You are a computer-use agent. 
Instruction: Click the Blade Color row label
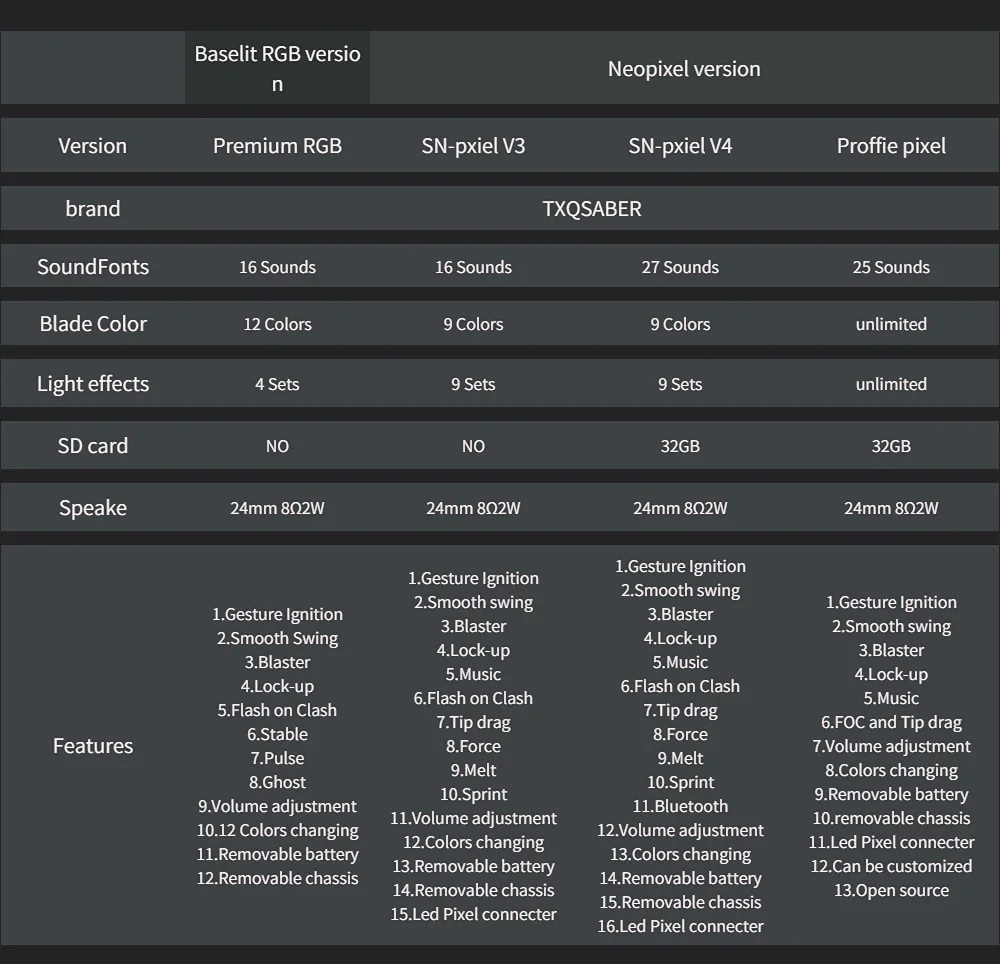pyautogui.click(x=93, y=324)
